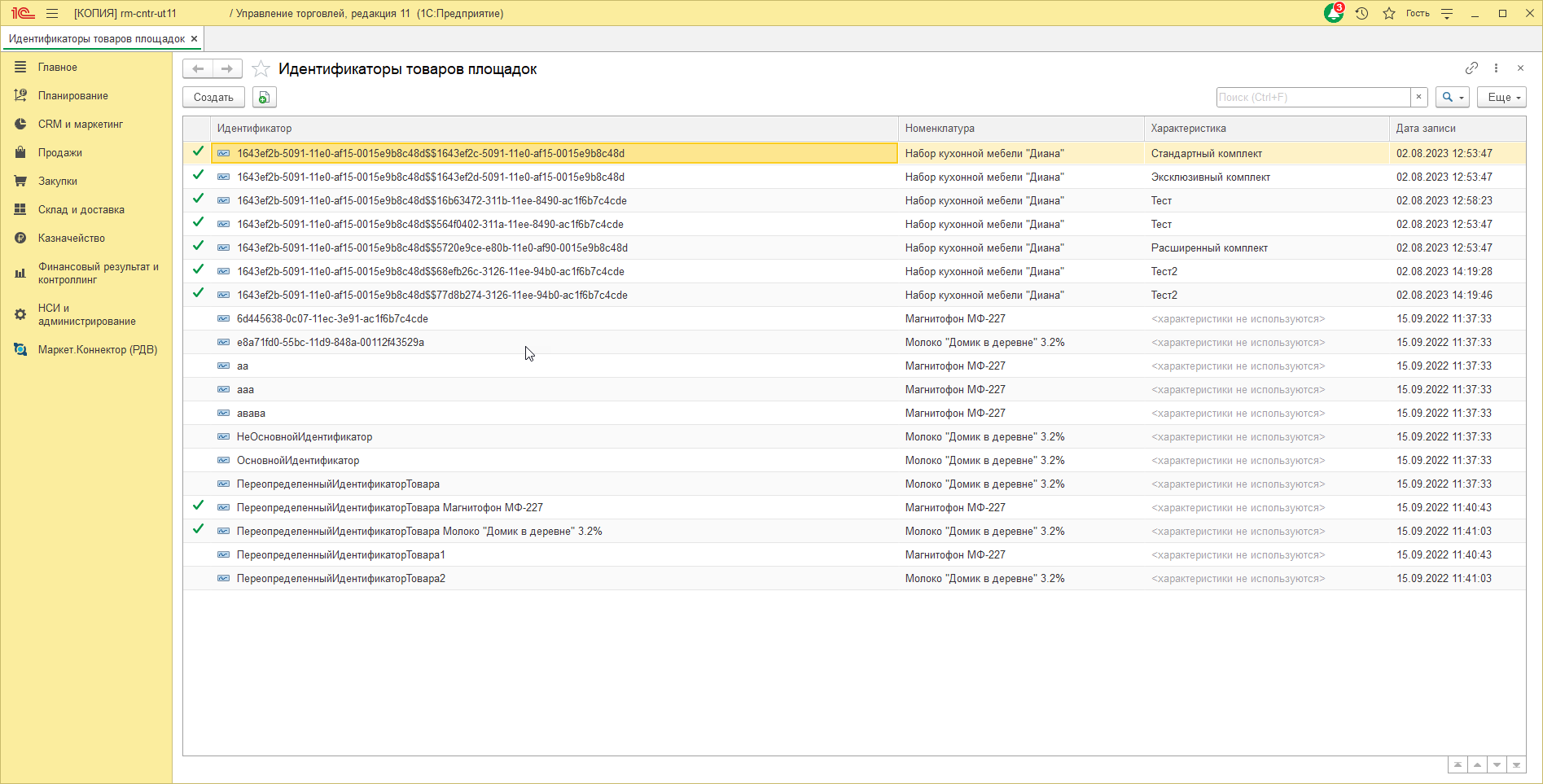Get link to this form icon
This screenshot has width=1543, height=784.
point(1471,68)
